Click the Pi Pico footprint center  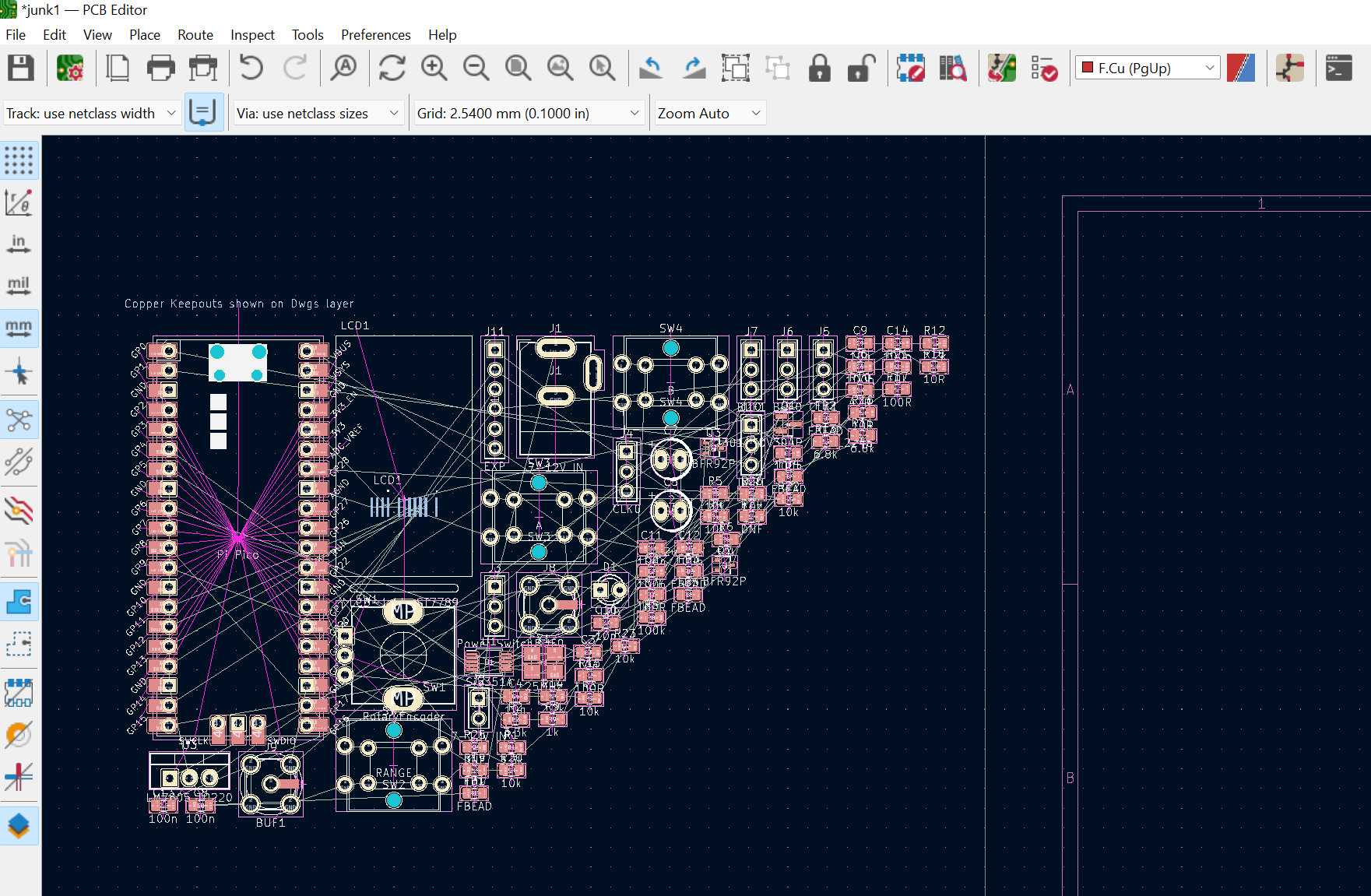[x=238, y=537]
